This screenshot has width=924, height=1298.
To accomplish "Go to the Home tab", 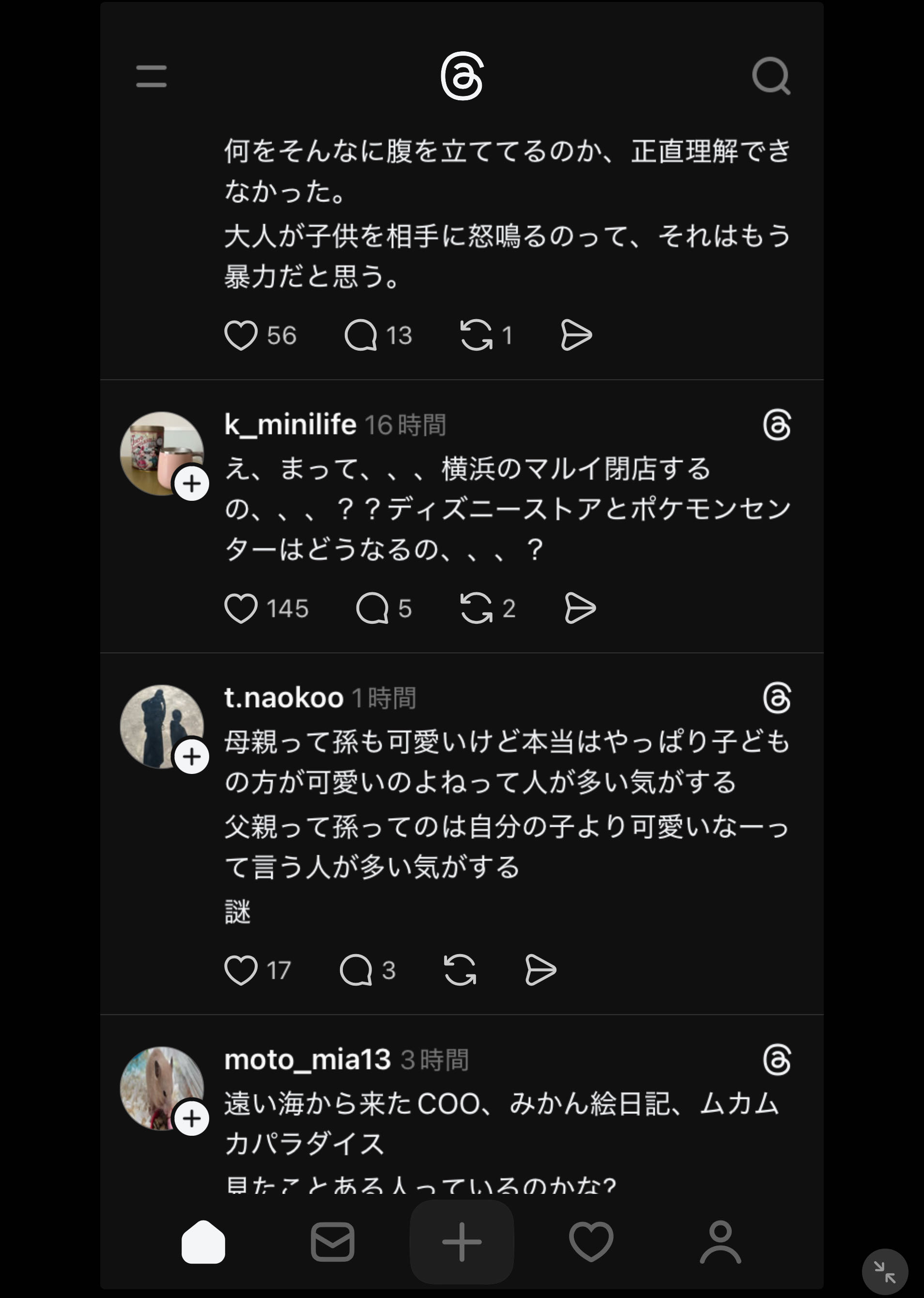I will [x=203, y=1242].
